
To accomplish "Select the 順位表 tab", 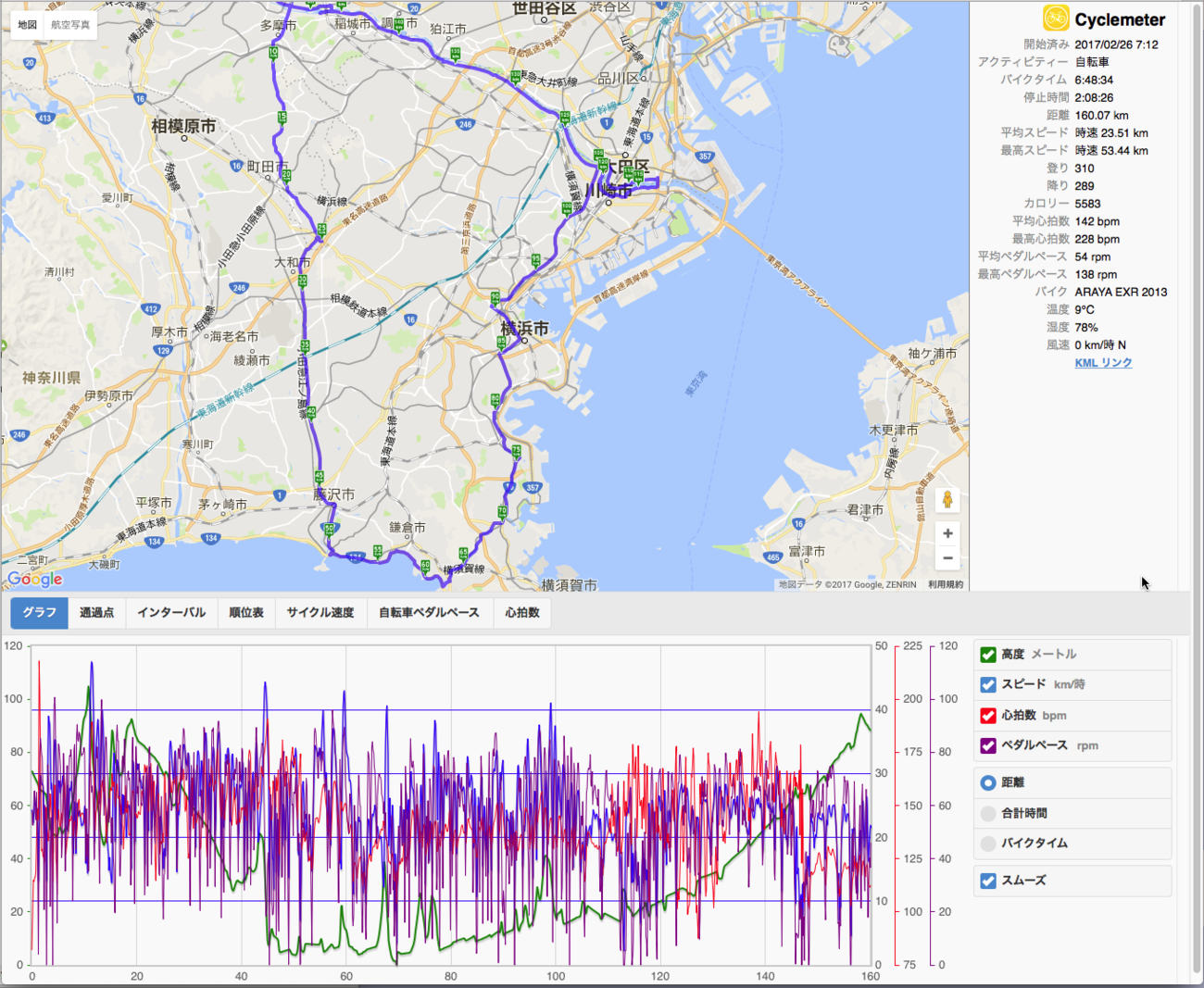I will click(246, 613).
